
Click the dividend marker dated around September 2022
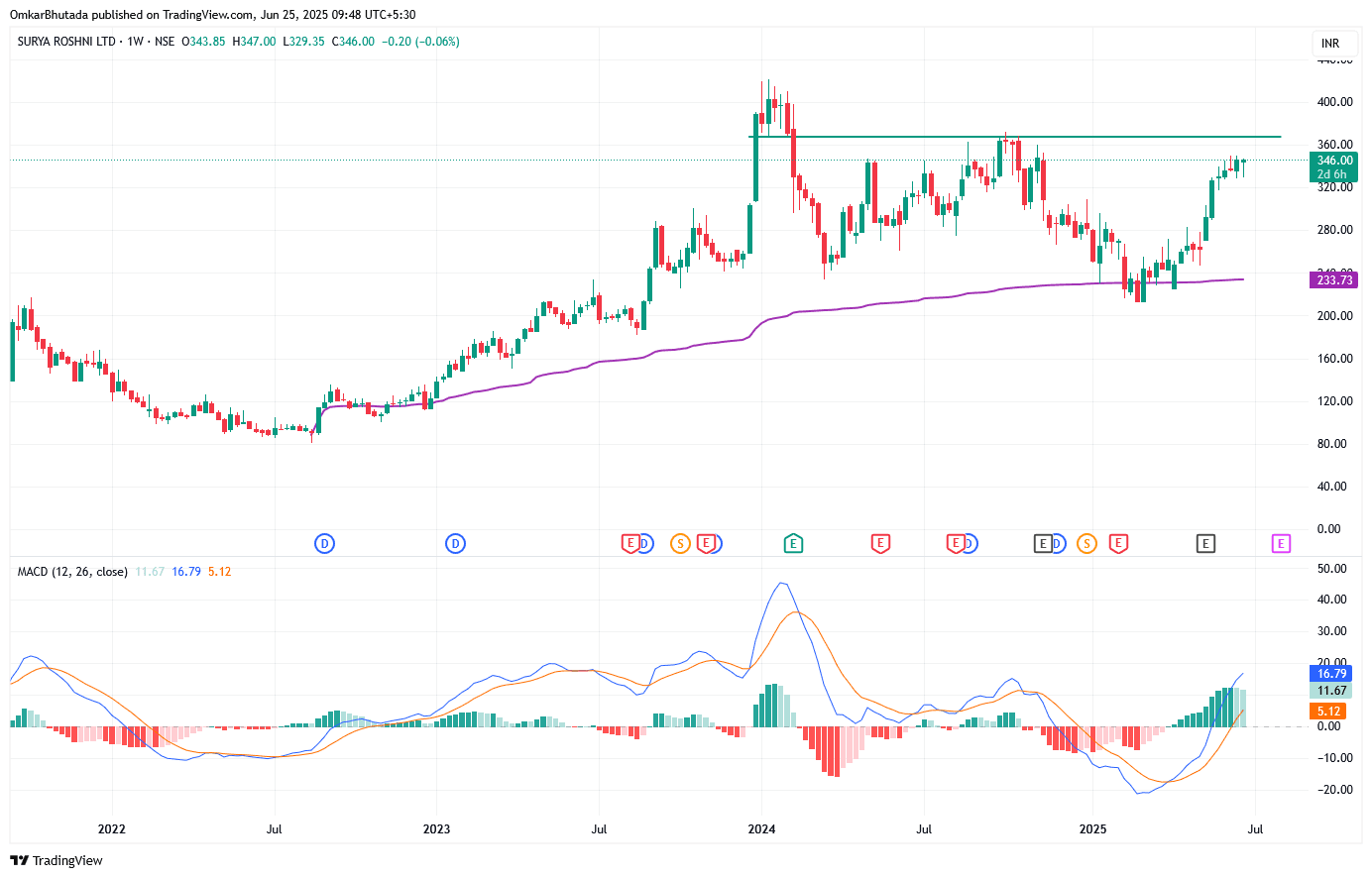coord(324,543)
